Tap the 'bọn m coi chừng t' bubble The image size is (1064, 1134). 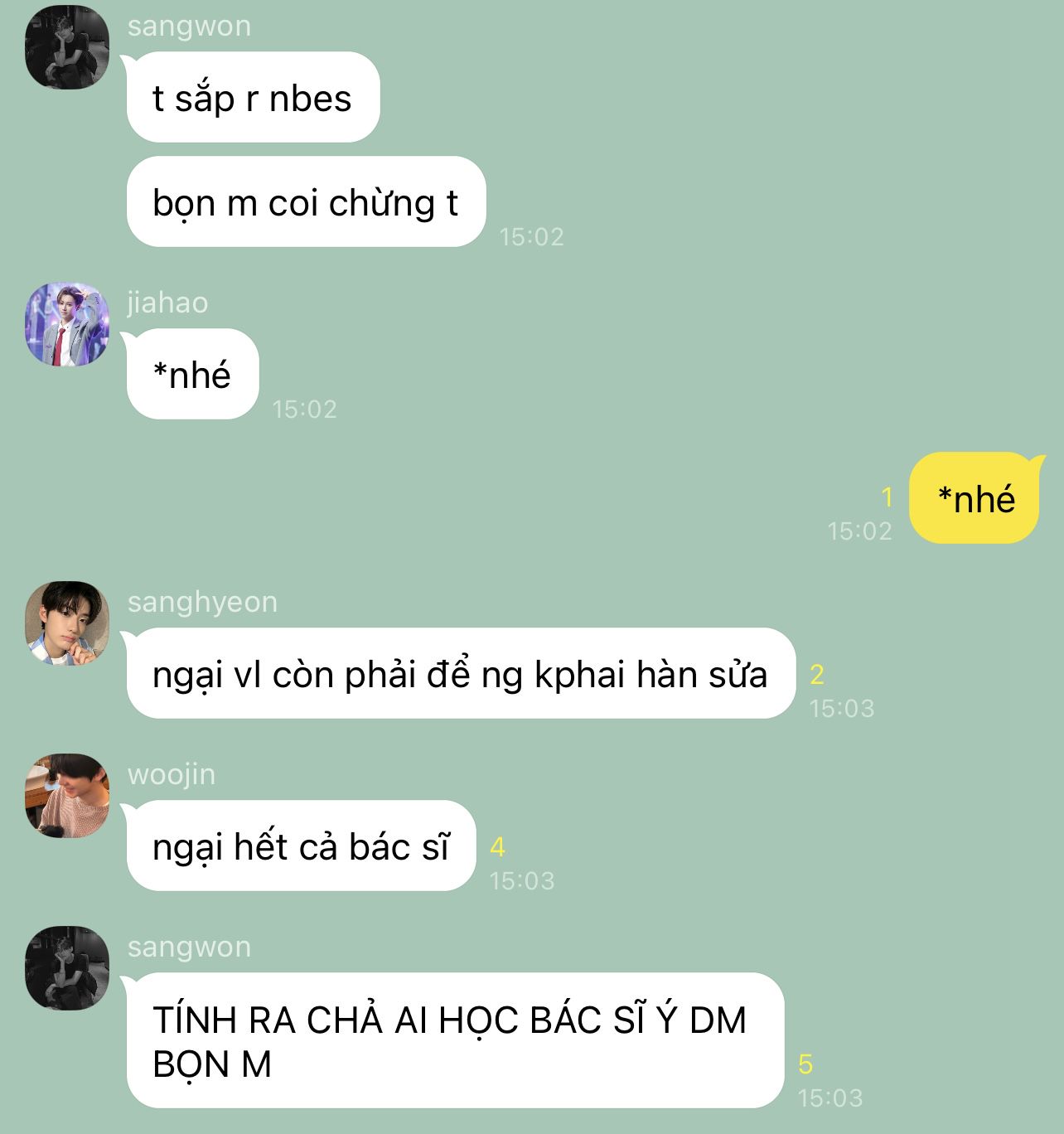306,201
